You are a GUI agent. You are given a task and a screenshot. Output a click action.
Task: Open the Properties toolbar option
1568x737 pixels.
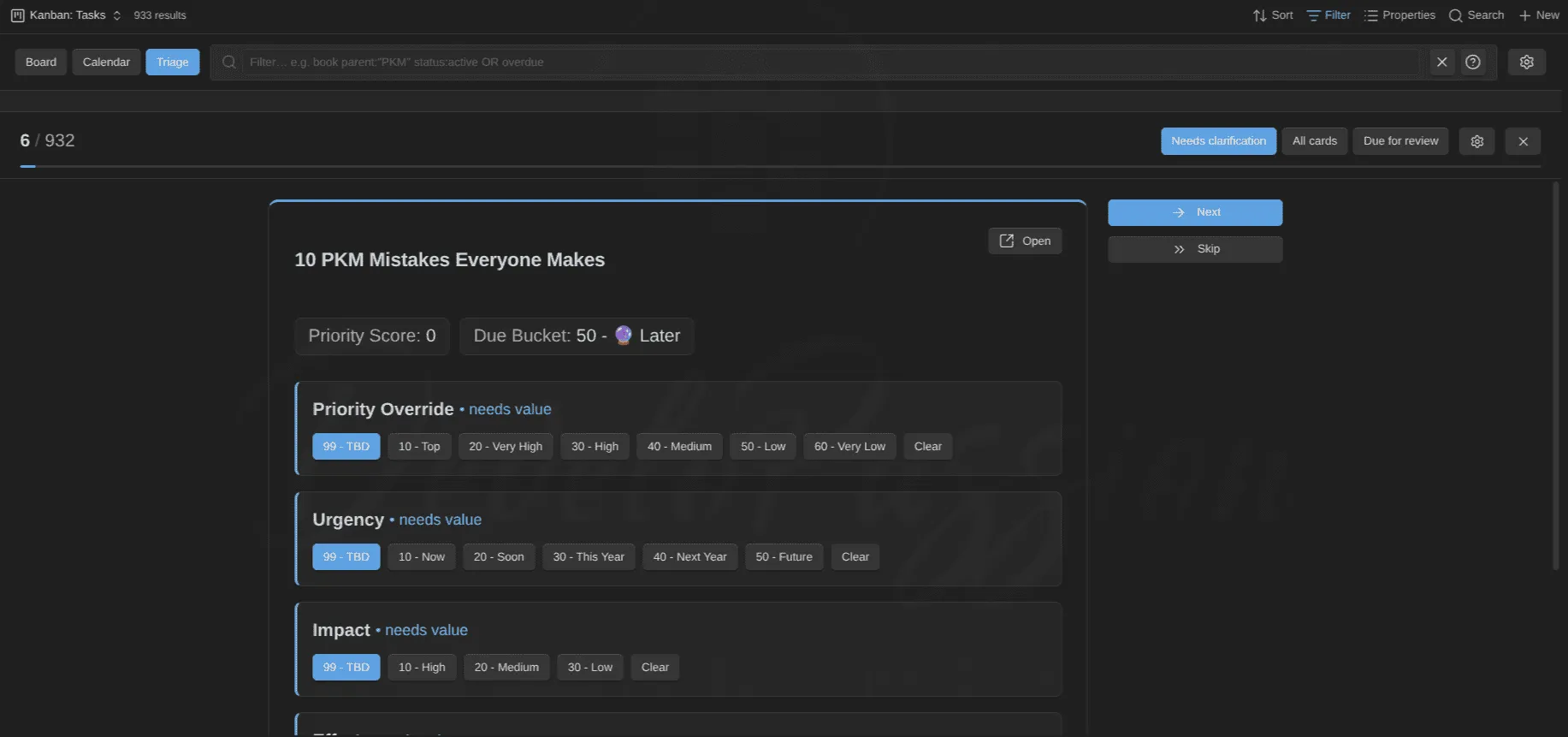[x=1399, y=15]
